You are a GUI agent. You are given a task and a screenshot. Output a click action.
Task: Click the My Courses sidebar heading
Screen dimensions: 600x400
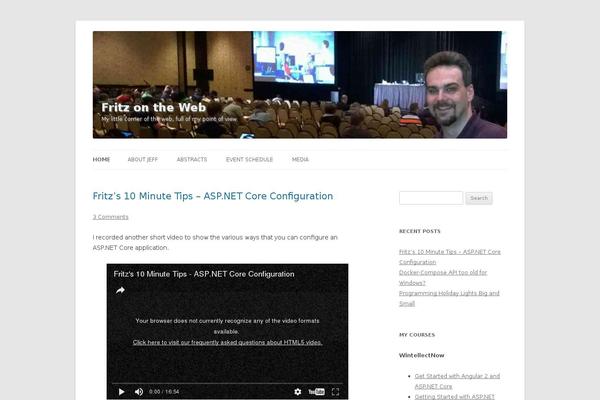pos(417,335)
